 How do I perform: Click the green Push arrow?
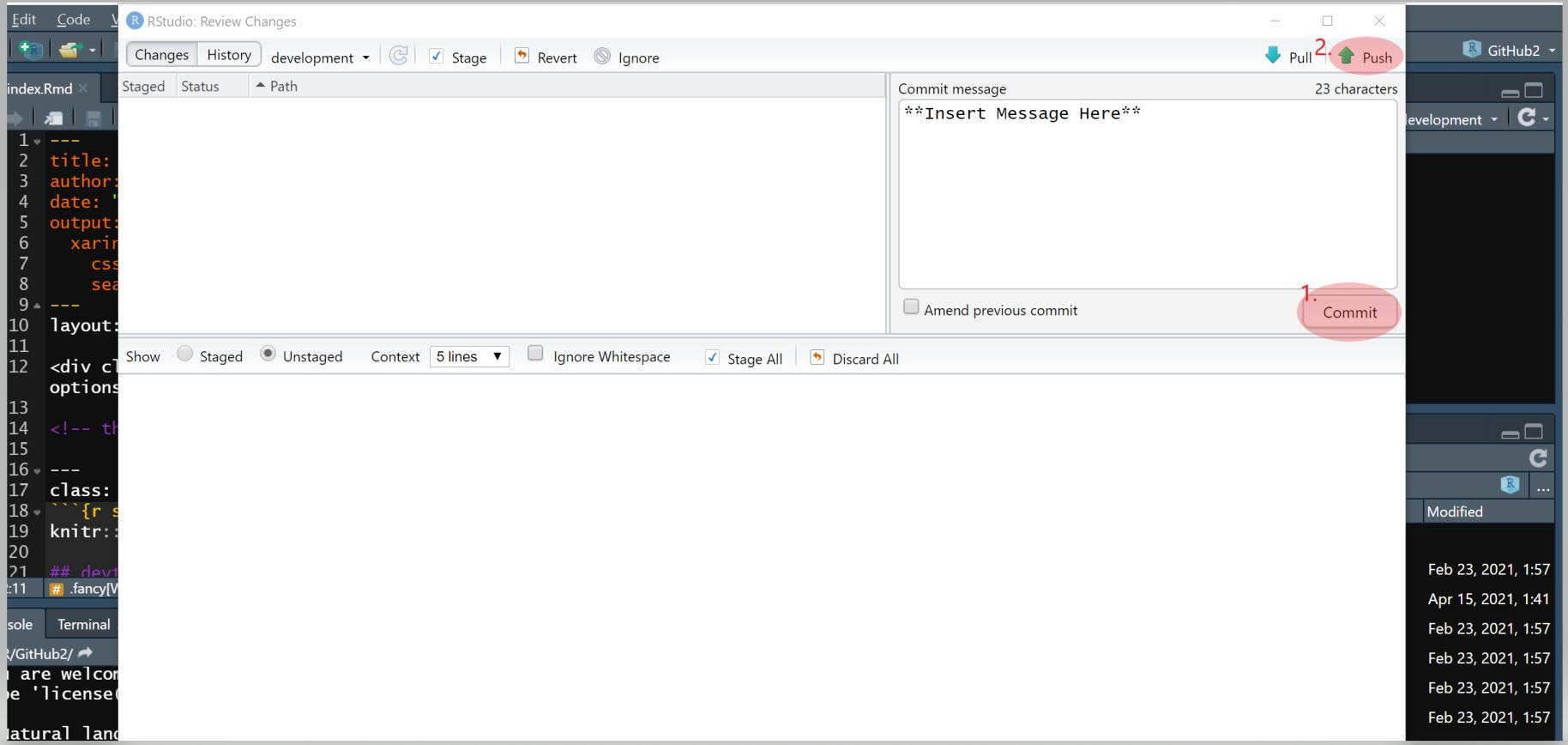[1347, 57]
